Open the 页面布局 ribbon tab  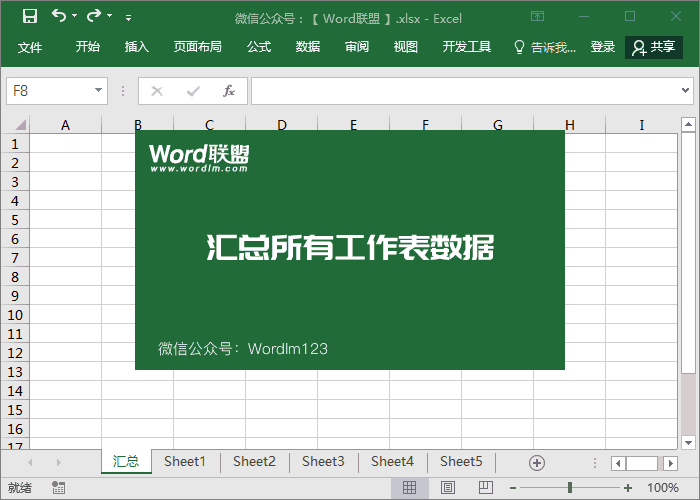tap(198, 47)
